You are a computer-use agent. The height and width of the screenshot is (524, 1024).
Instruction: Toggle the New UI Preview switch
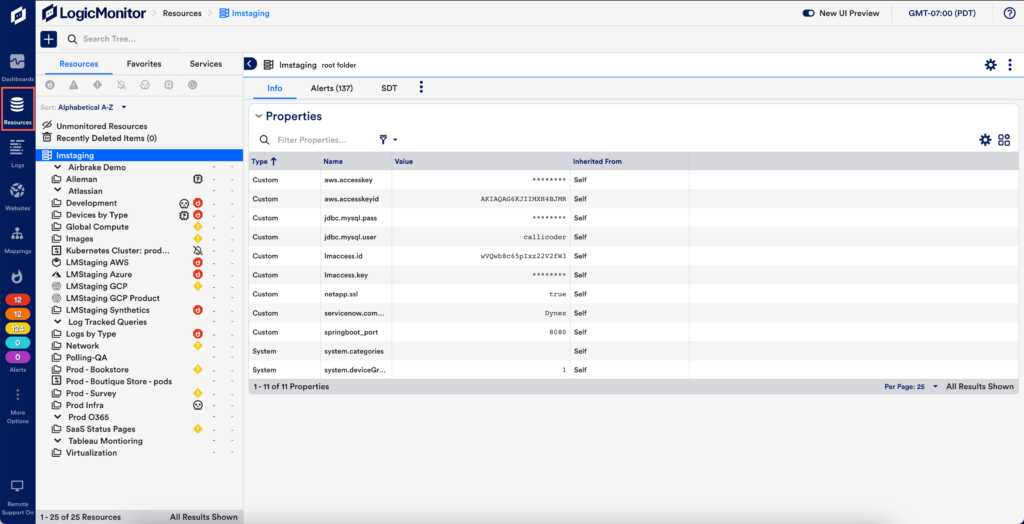(808, 13)
